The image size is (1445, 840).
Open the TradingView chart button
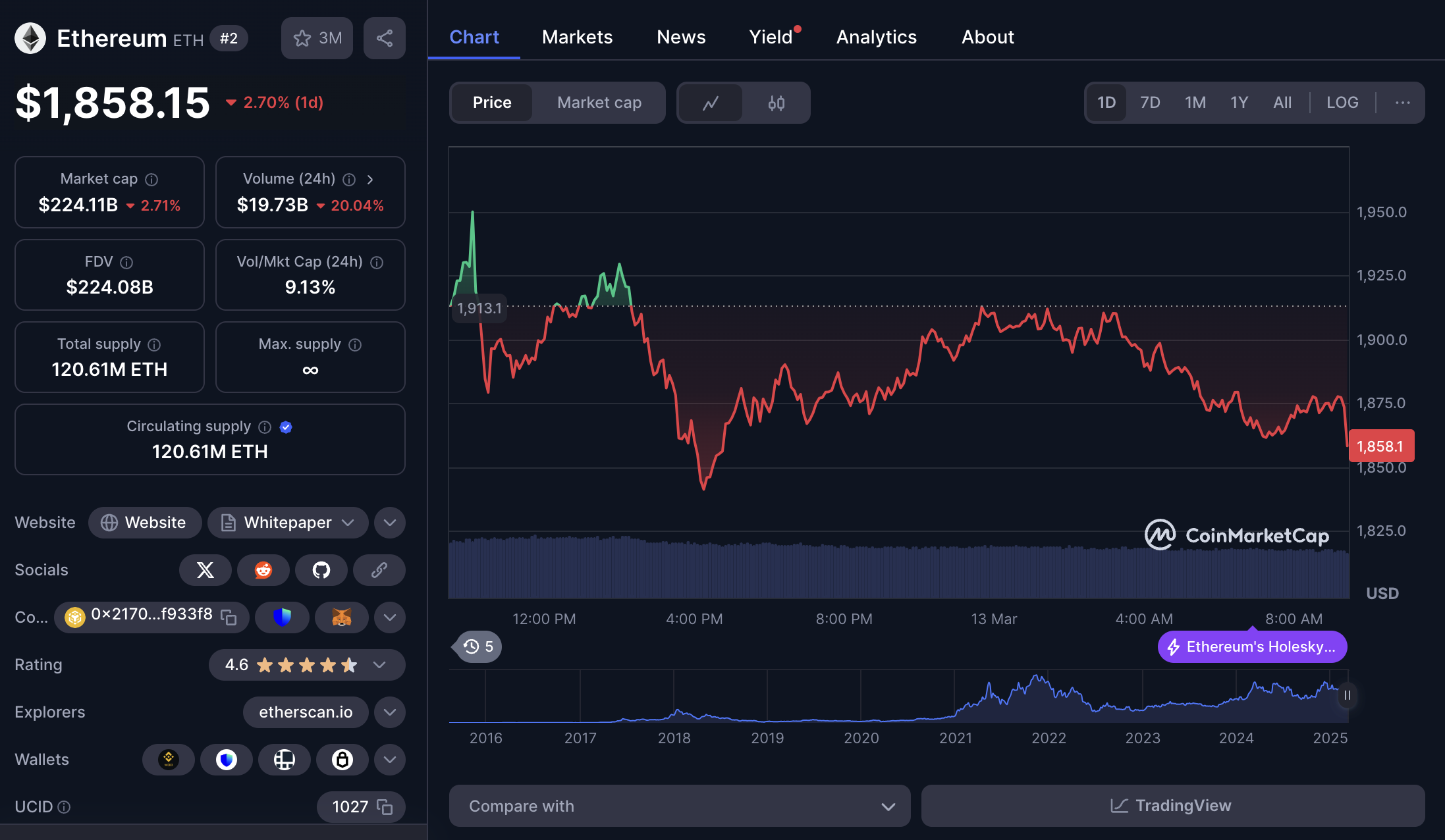pyautogui.click(x=1173, y=806)
